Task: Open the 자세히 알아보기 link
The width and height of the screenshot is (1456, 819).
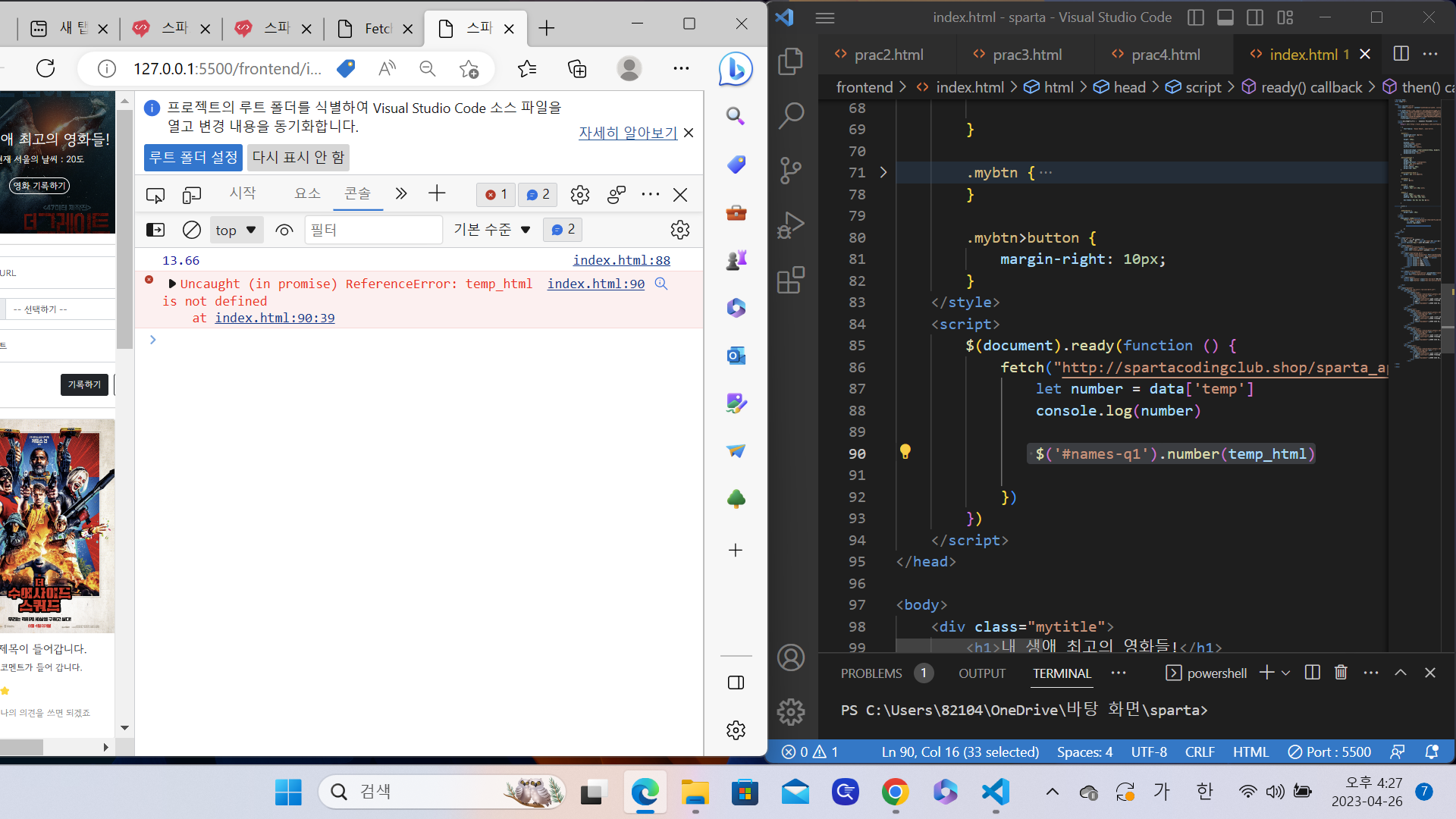Action: pos(628,133)
